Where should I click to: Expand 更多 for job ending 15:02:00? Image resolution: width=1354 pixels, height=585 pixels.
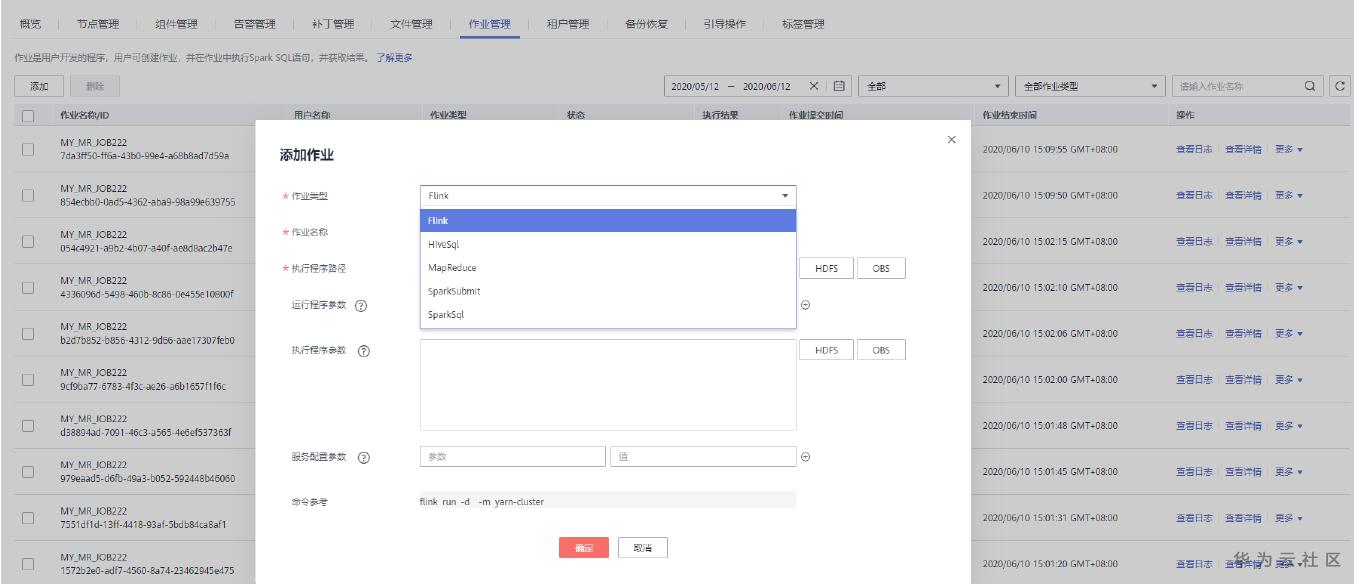point(1289,380)
